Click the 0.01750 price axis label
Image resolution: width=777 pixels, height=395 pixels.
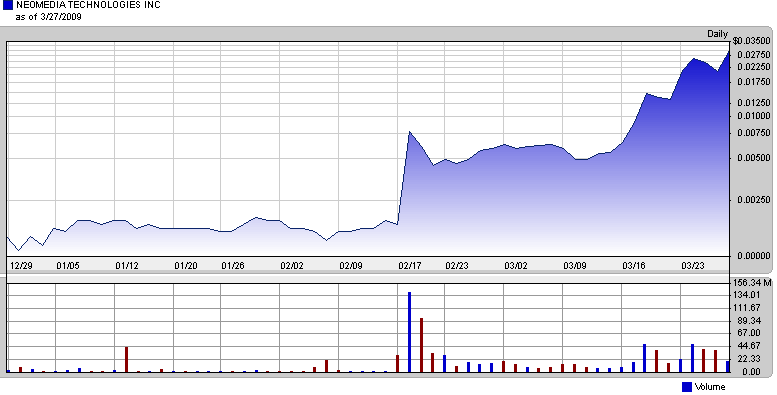(754, 82)
